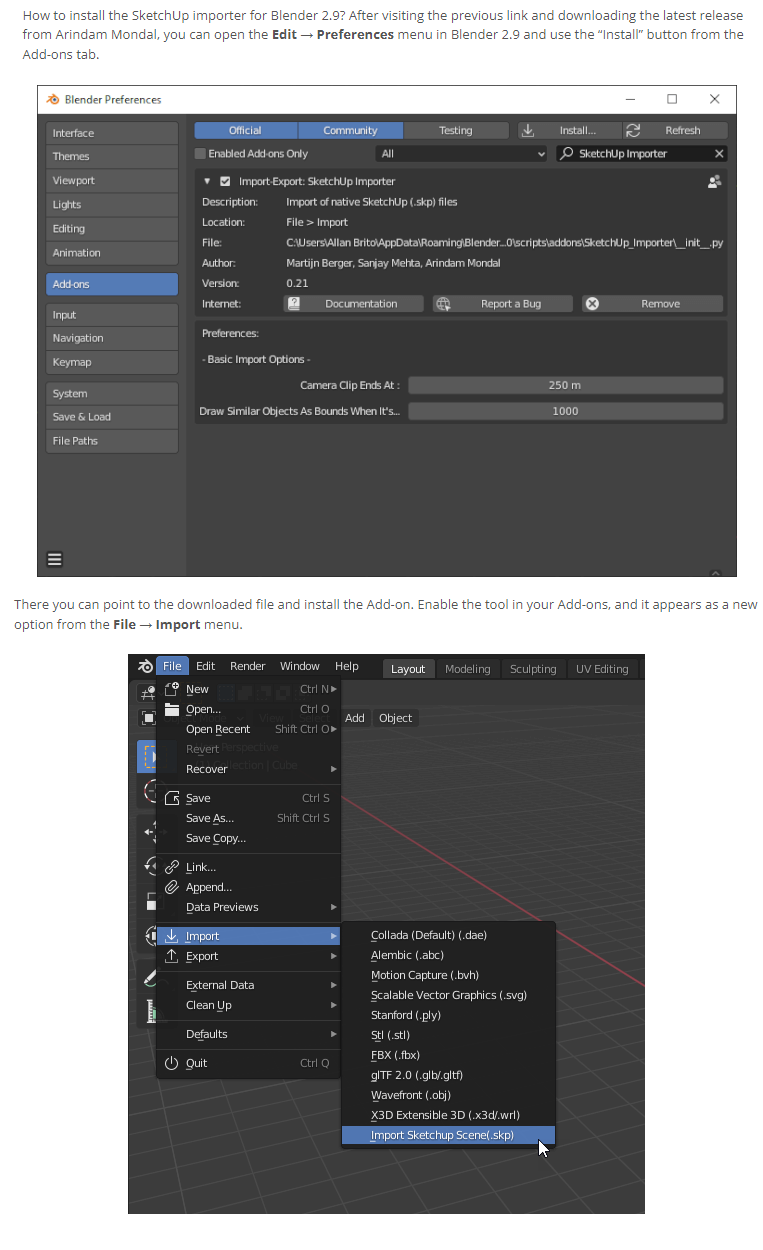Open the File Paths preferences section
Screen dimensions: 763x1250
tap(112, 441)
